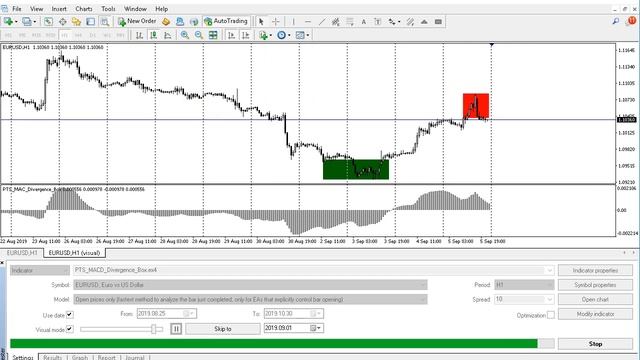Image resolution: width=640 pixels, height=360 pixels.
Task: Toggle the AutoTrading button
Action: [x=226, y=21]
